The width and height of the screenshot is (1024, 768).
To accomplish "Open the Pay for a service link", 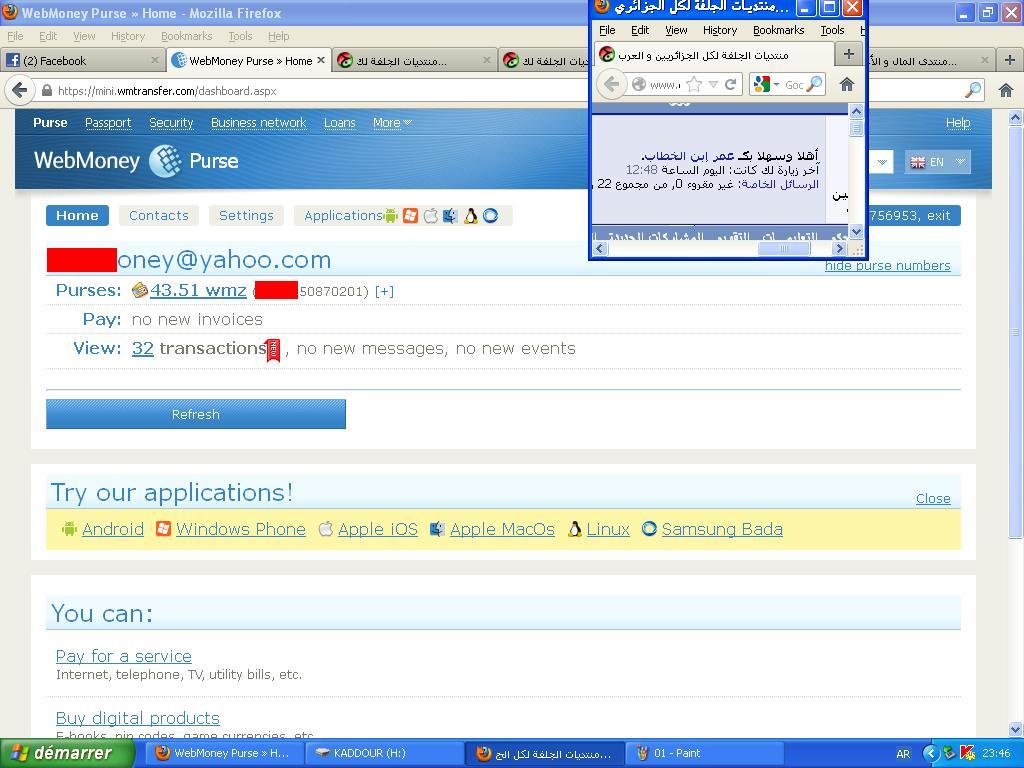I will (123, 656).
